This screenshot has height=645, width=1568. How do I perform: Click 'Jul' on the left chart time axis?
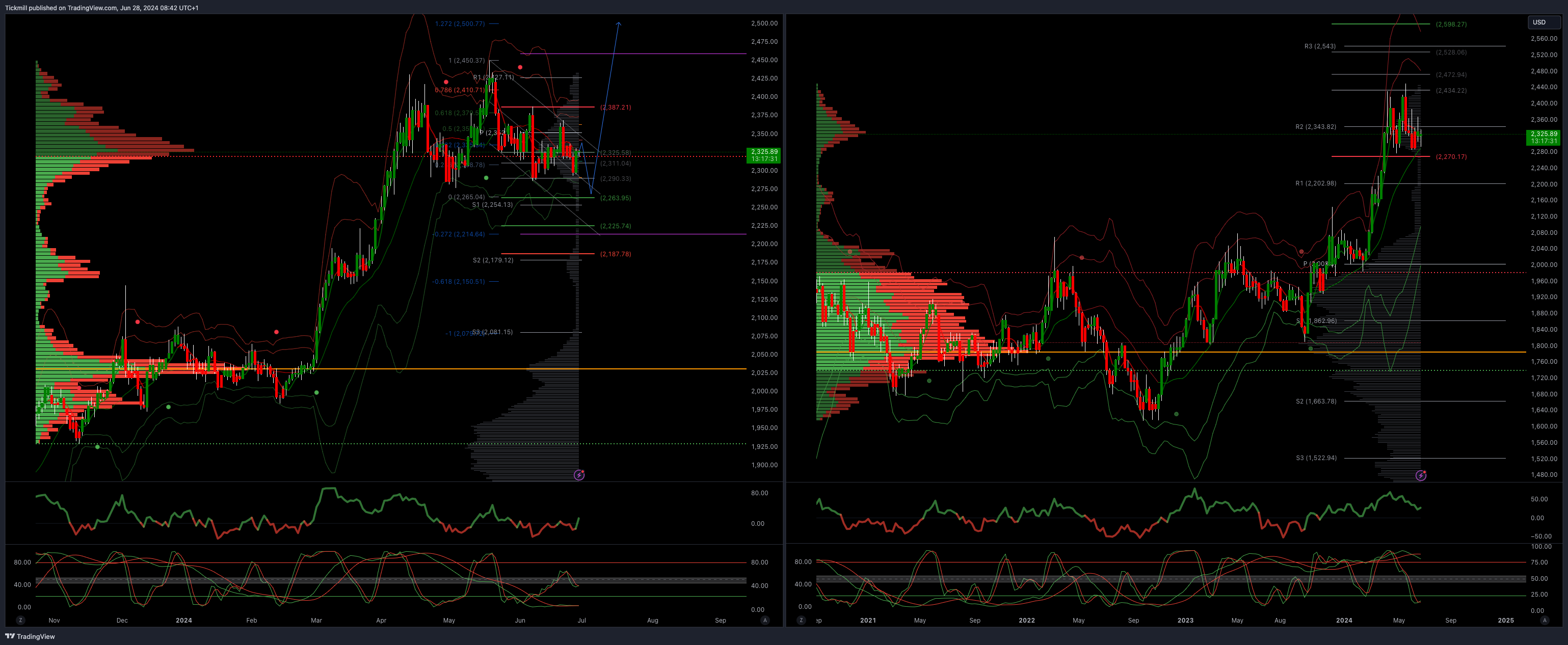582,620
